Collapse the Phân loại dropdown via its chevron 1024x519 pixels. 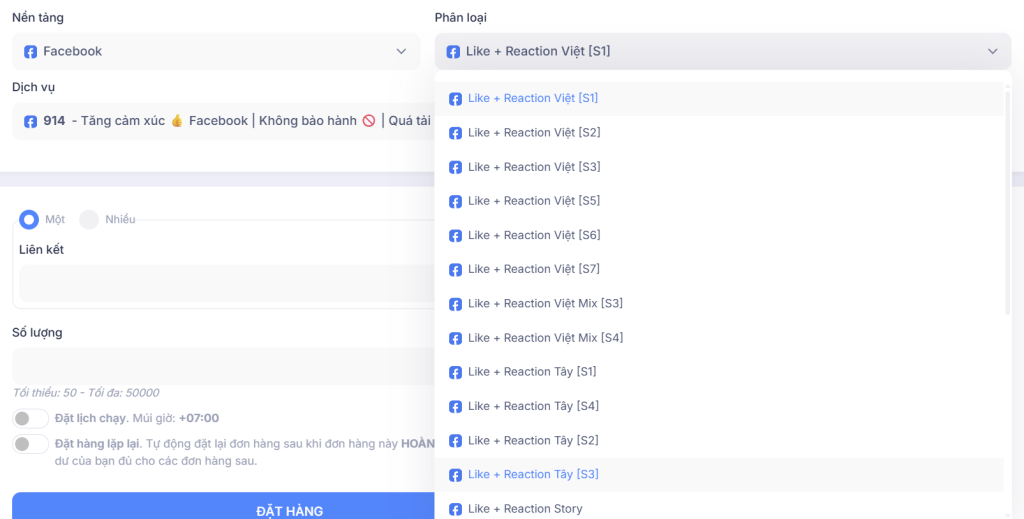click(x=992, y=52)
